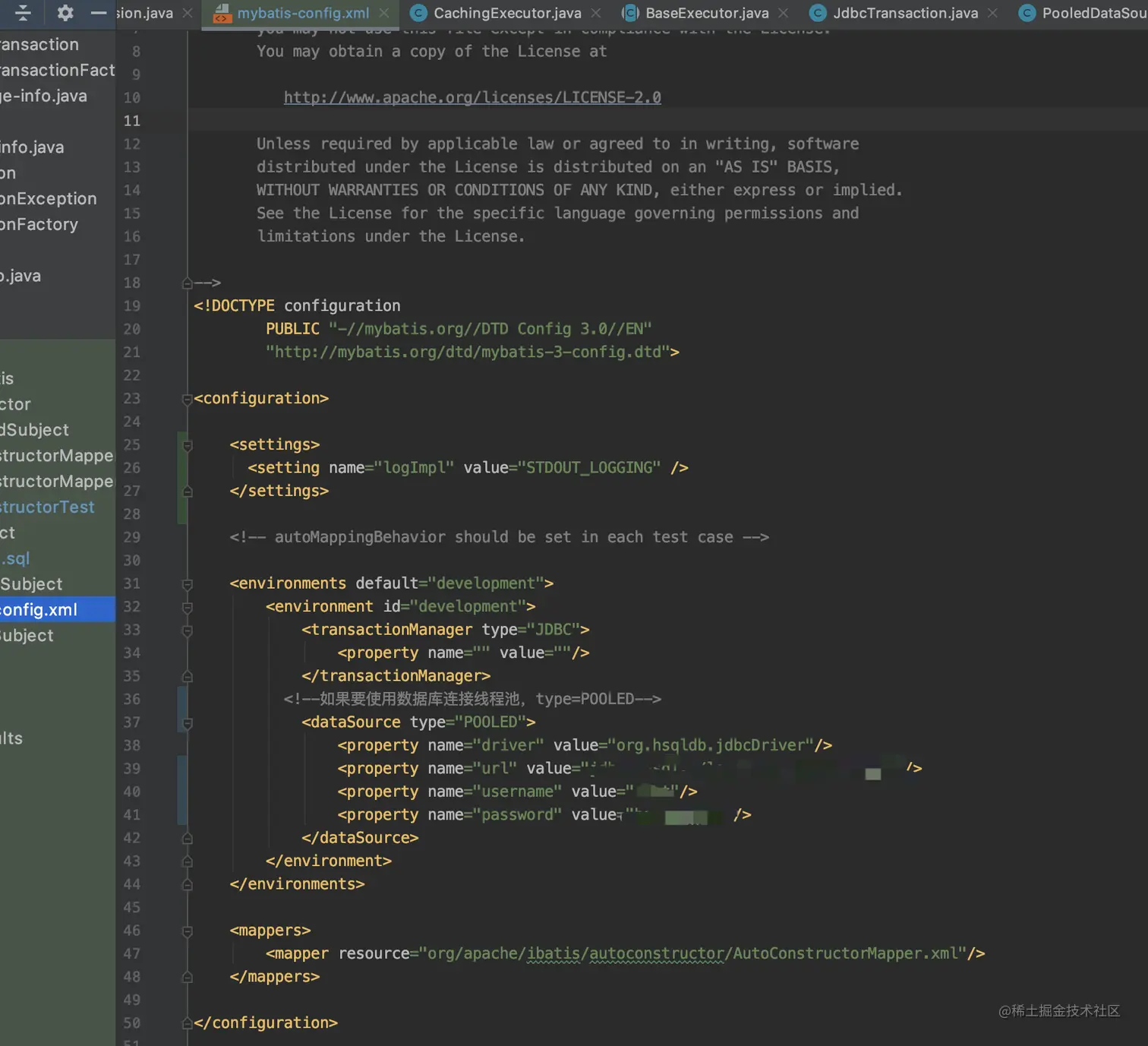Close the partially visible sion.java tab

tap(188, 14)
